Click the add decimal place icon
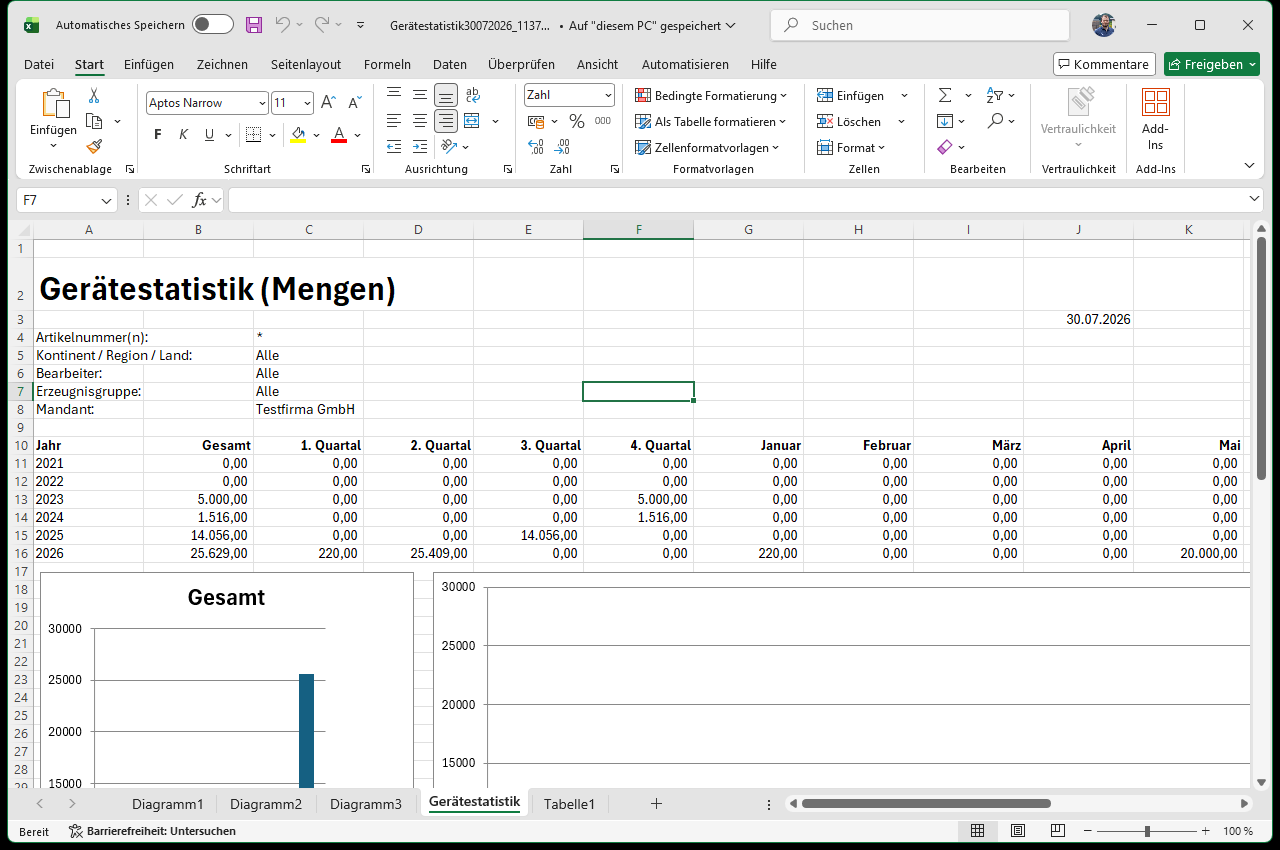 (x=535, y=147)
